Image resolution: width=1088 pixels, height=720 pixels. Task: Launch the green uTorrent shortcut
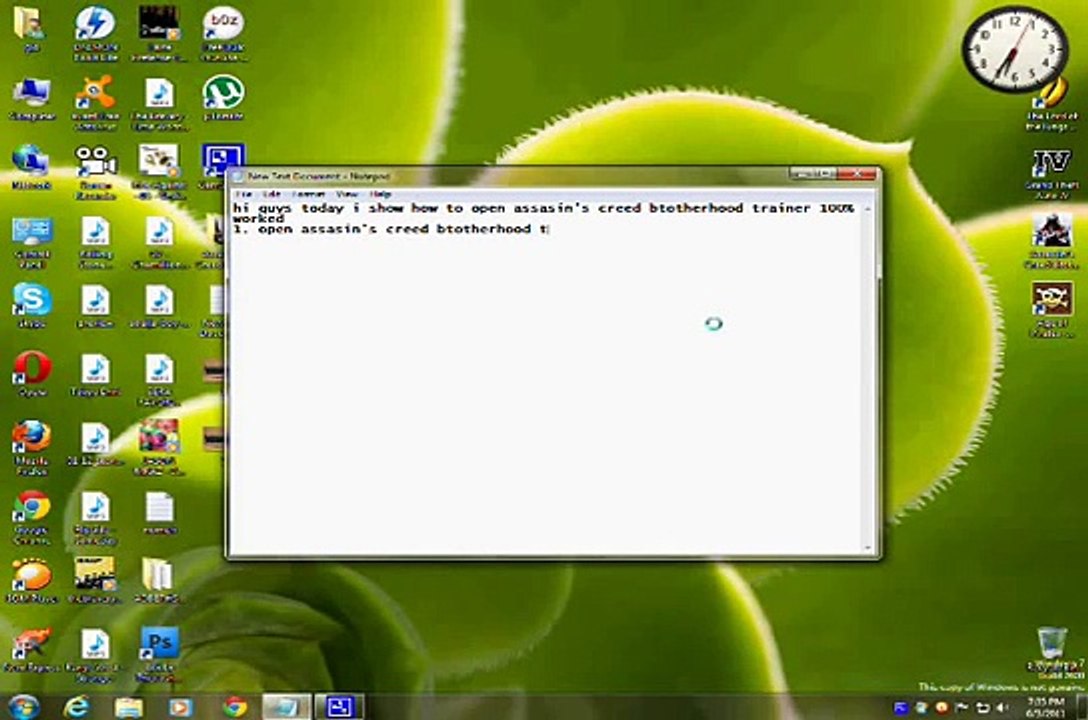point(223,98)
